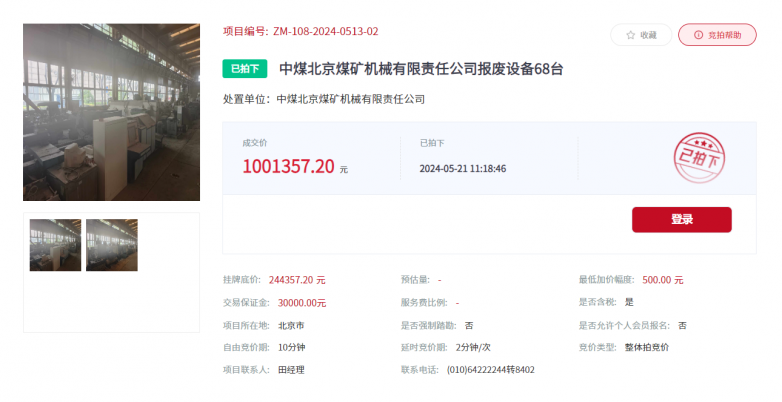The width and height of the screenshot is (782, 402).
Task: Click the phone number (010)64222244转8402
Action: (x=491, y=370)
